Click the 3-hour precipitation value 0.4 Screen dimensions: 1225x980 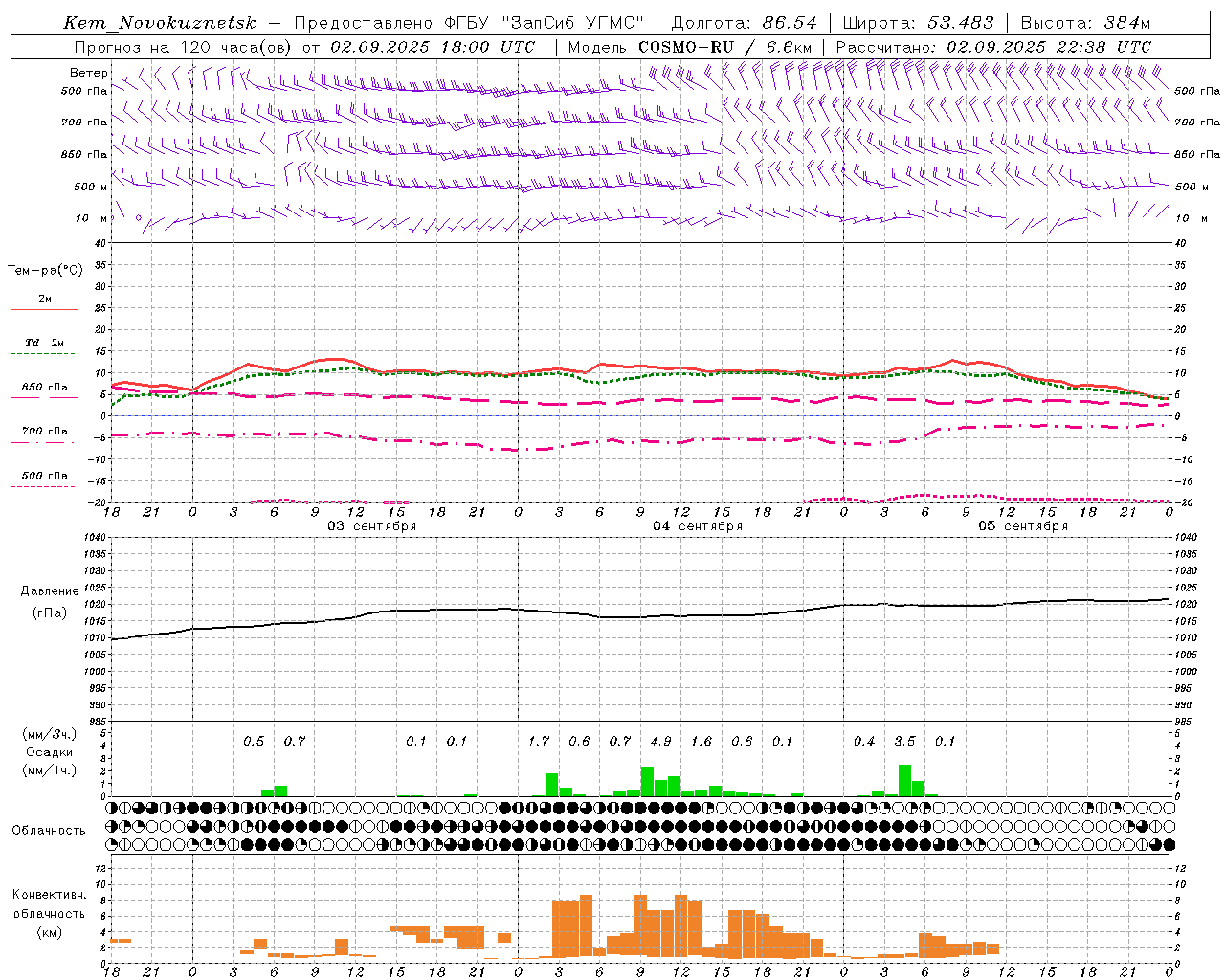[x=864, y=742]
